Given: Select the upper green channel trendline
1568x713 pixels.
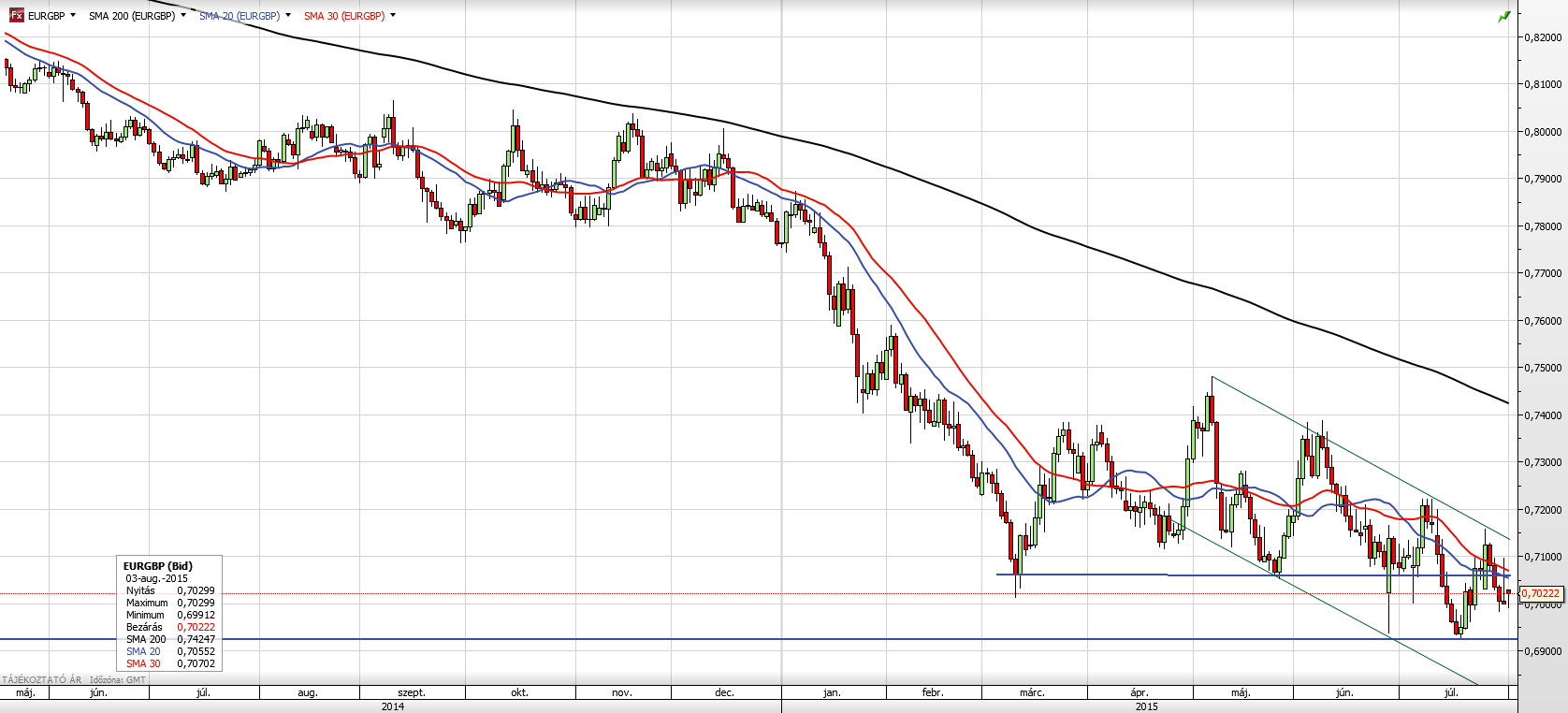Looking at the screenshot, I should click(1361, 458).
